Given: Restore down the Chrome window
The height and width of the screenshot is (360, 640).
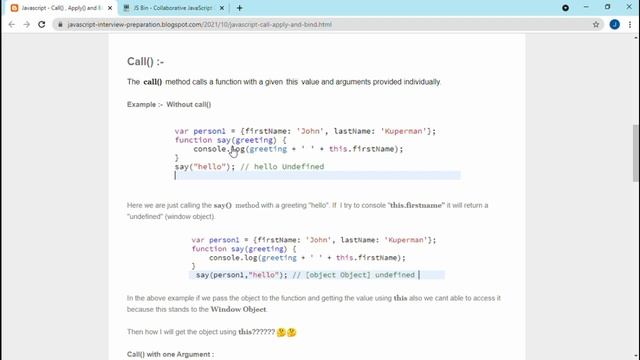Looking at the screenshot, I should tap(607, 7).
